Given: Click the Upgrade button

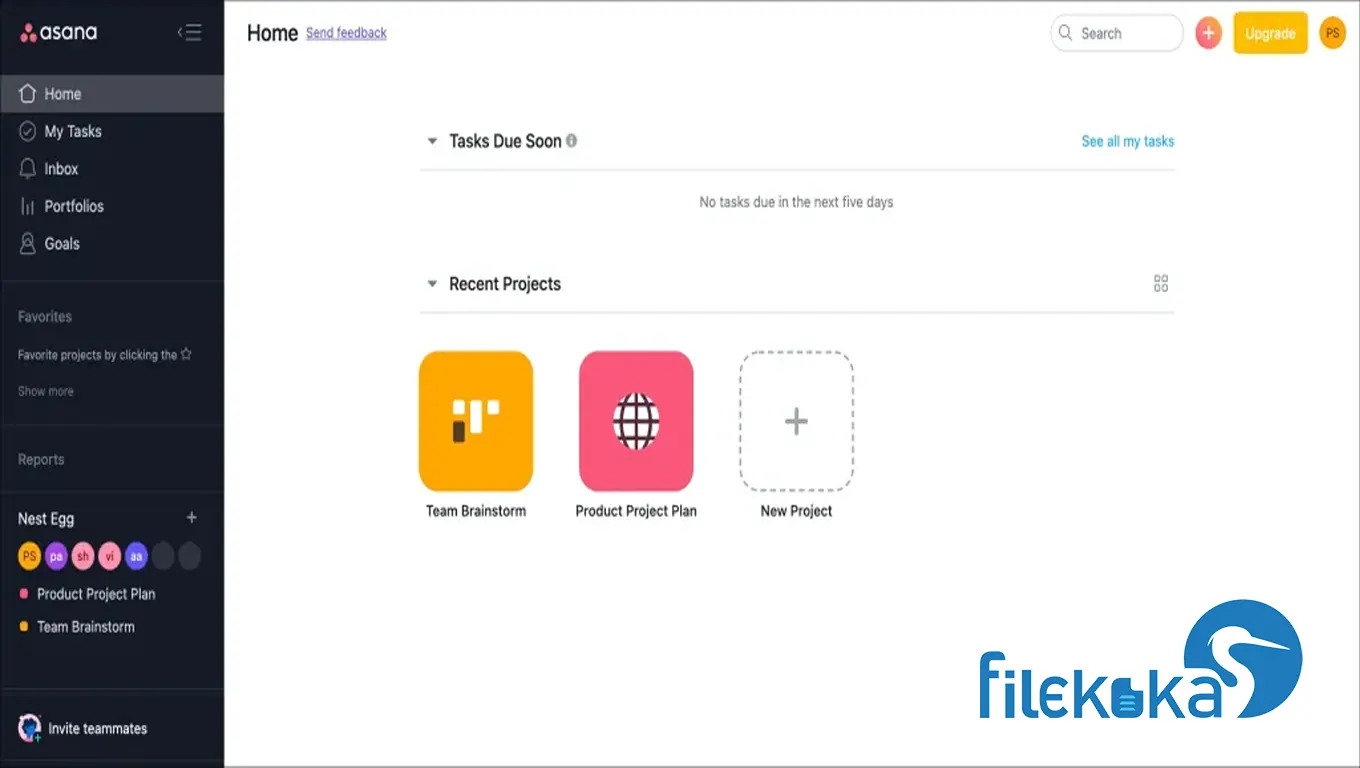Looking at the screenshot, I should [1270, 33].
